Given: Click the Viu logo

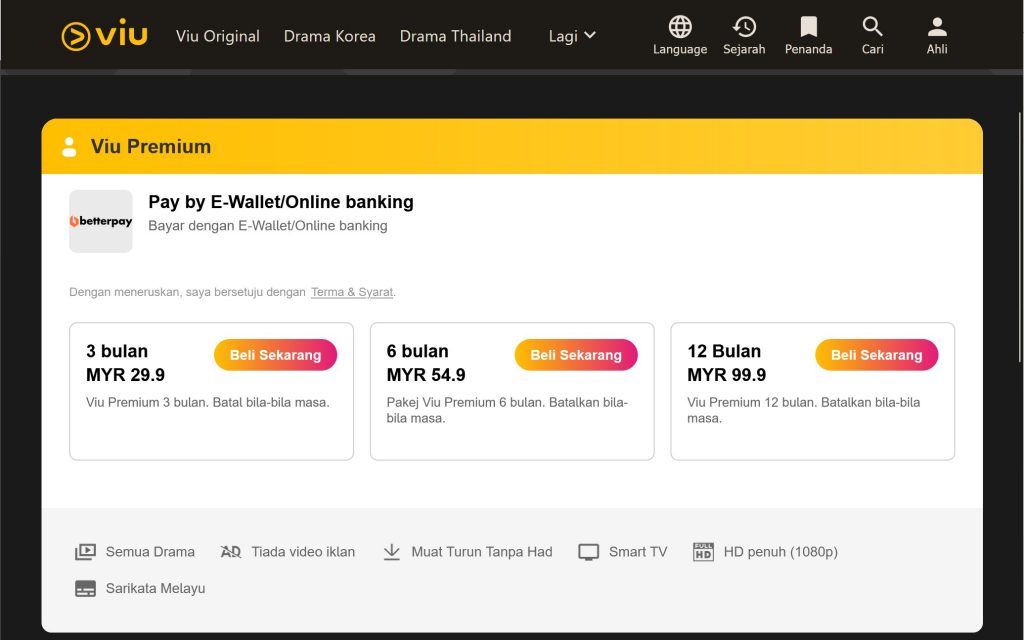Looking at the screenshot, I should (104, 35).
